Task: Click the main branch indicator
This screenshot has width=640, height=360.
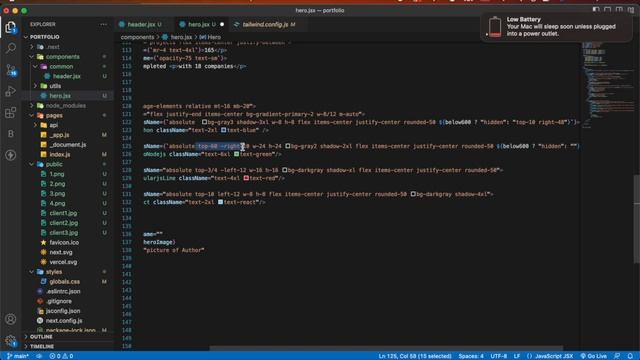Action: (x=18, y=356)
